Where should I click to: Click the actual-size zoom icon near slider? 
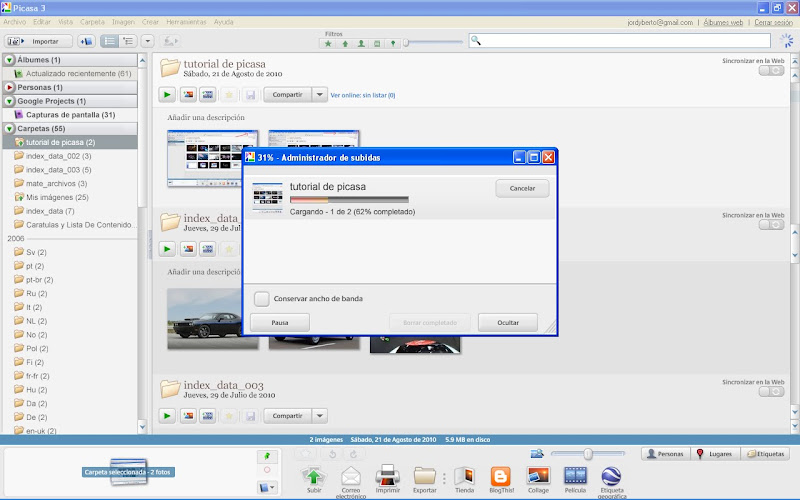point(536,453)
